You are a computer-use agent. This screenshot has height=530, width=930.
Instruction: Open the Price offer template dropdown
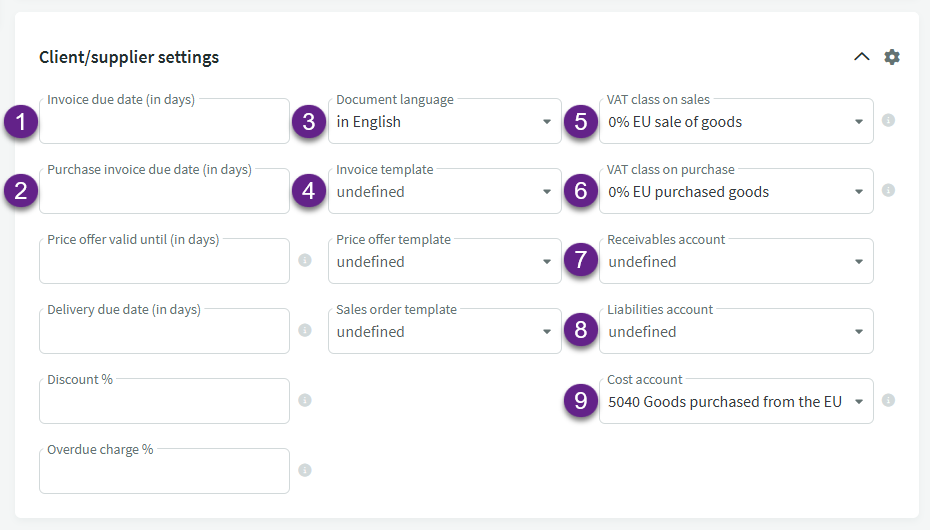(x=444, y=262)
